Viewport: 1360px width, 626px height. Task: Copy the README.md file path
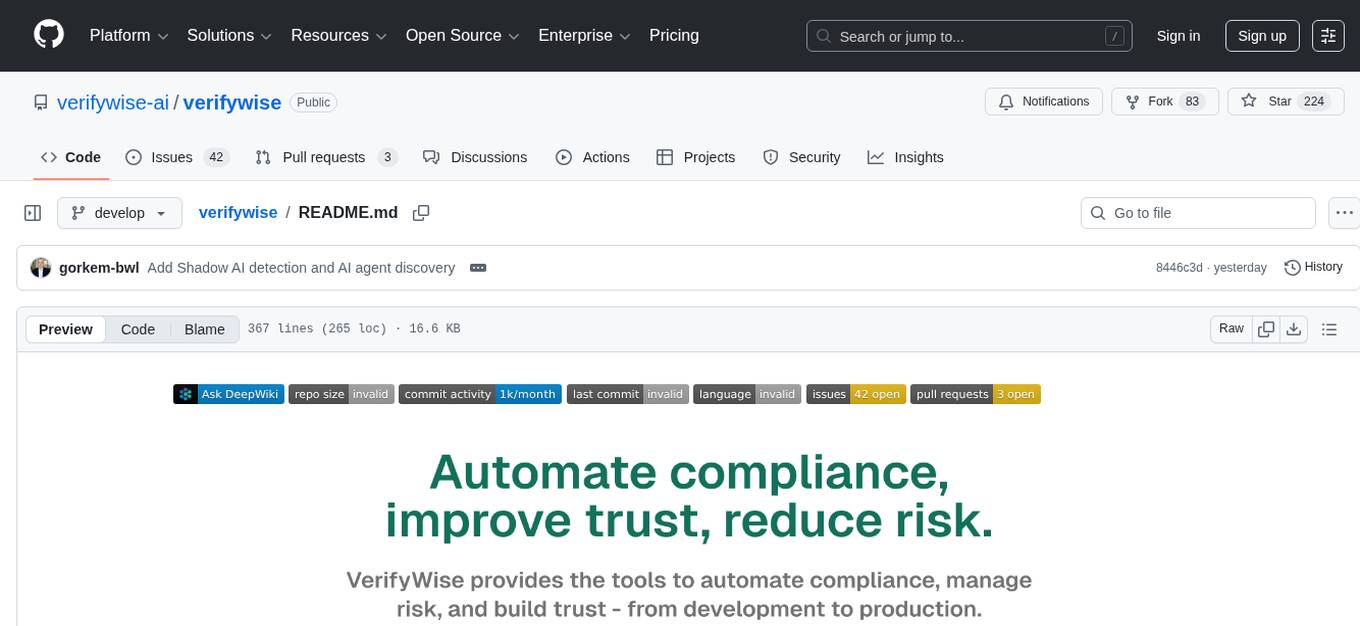(x=421, y=212)
